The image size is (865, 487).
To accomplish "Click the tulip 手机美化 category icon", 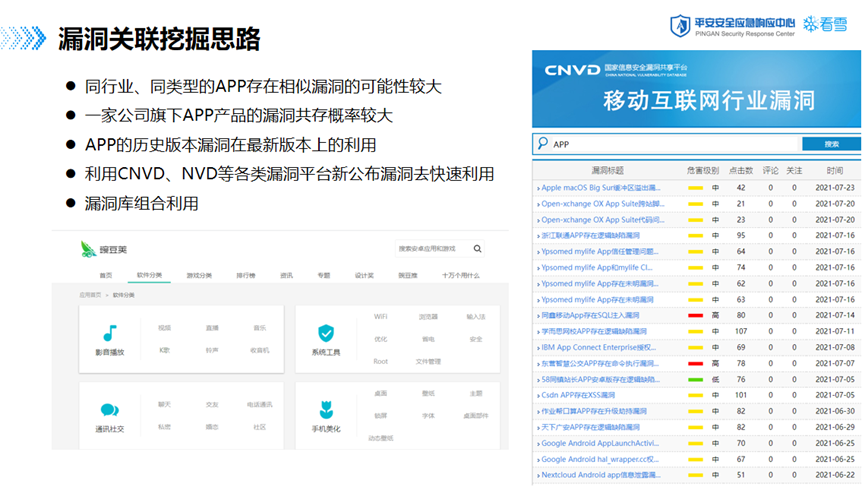I will point(326,410).
